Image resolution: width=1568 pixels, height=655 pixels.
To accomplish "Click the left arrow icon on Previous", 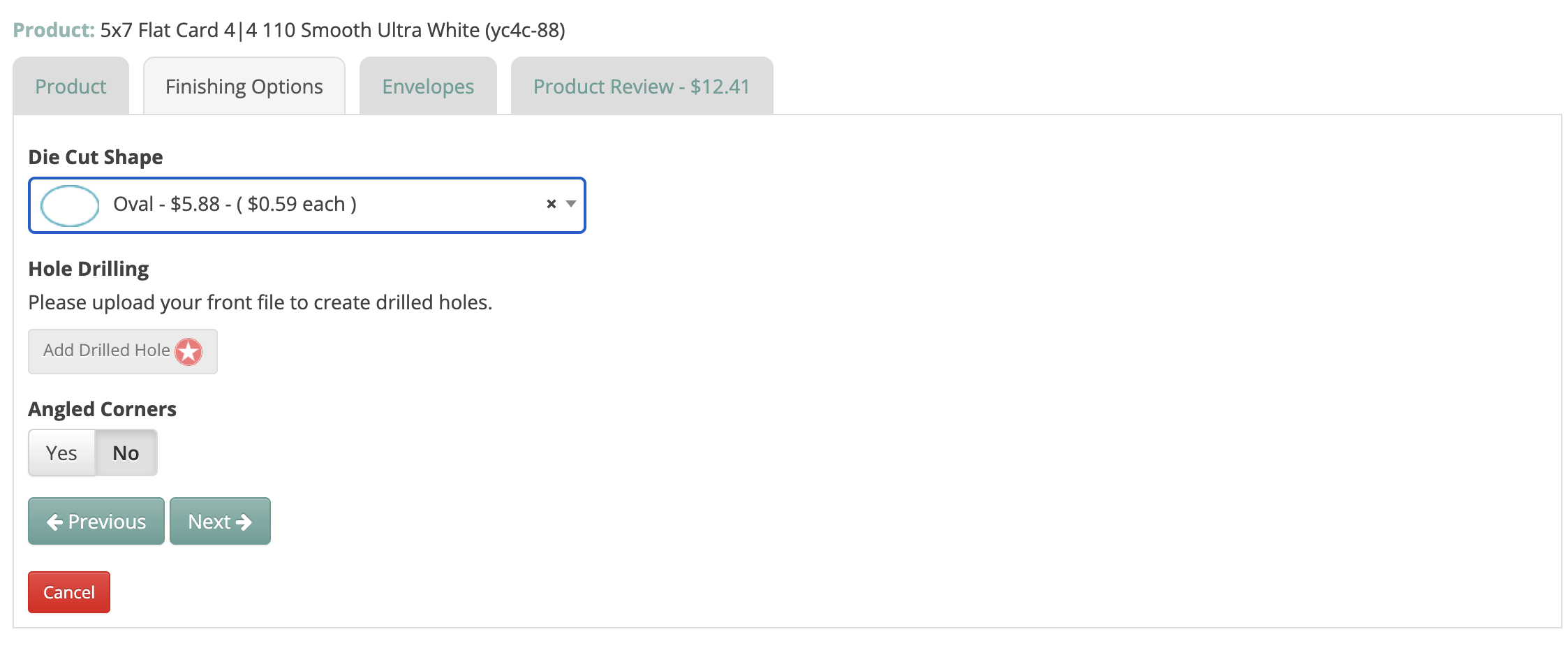I will click(54, 522).
